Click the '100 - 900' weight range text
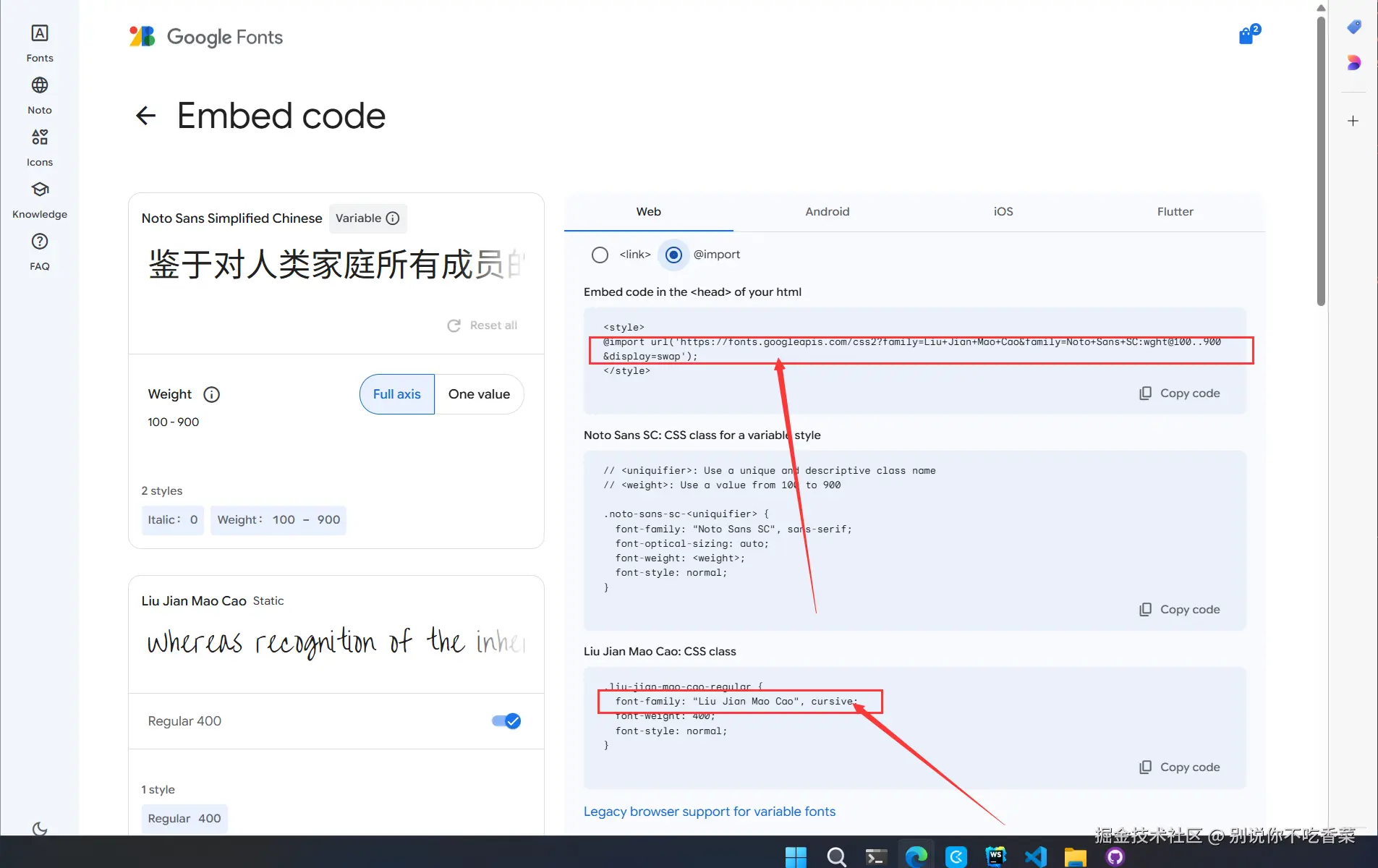This screenshot has height=868, width=1378. pos(174,422)
